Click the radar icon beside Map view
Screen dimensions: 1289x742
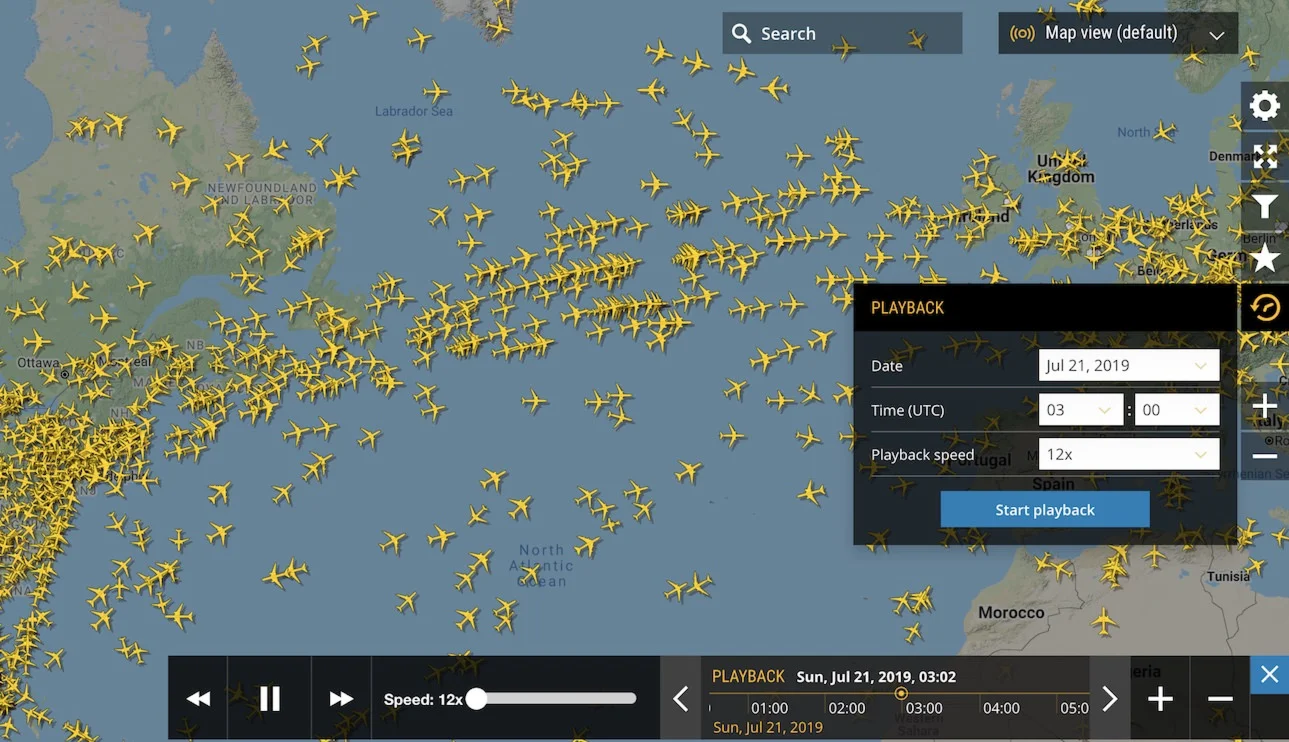click(x=1022, y=34)
